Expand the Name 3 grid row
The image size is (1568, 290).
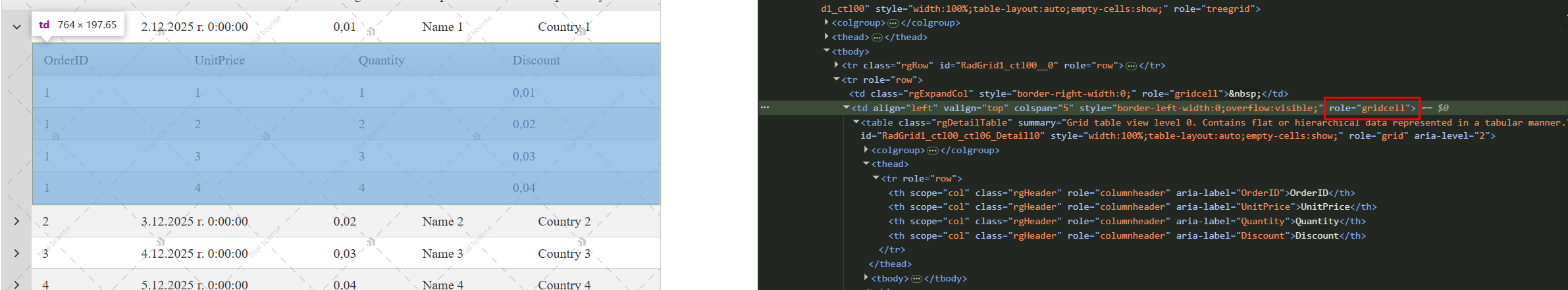(17, 253)
